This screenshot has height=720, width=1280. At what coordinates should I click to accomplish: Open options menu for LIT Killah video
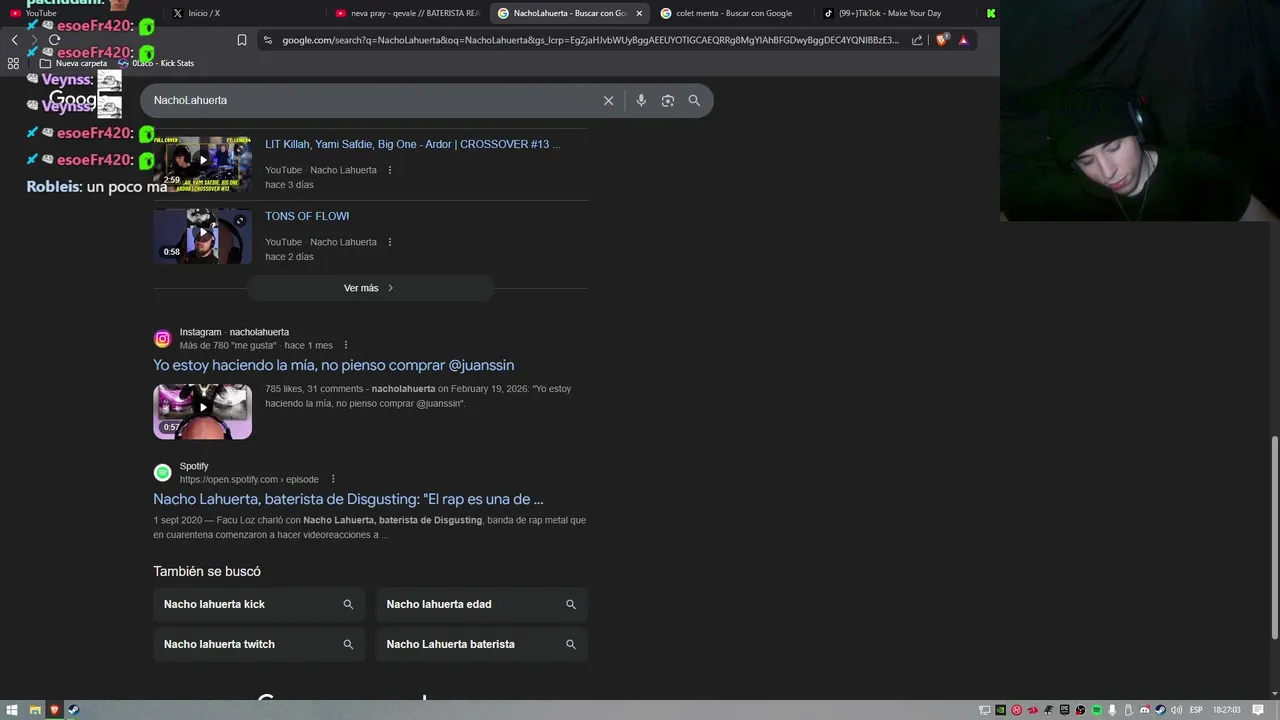click(389, 170)
